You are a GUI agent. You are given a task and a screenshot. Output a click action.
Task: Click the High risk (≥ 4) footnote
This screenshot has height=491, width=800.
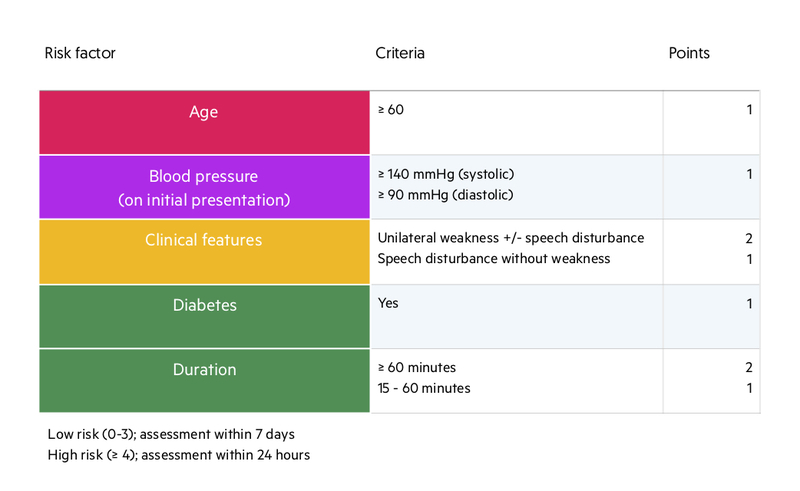coord(179,455)
